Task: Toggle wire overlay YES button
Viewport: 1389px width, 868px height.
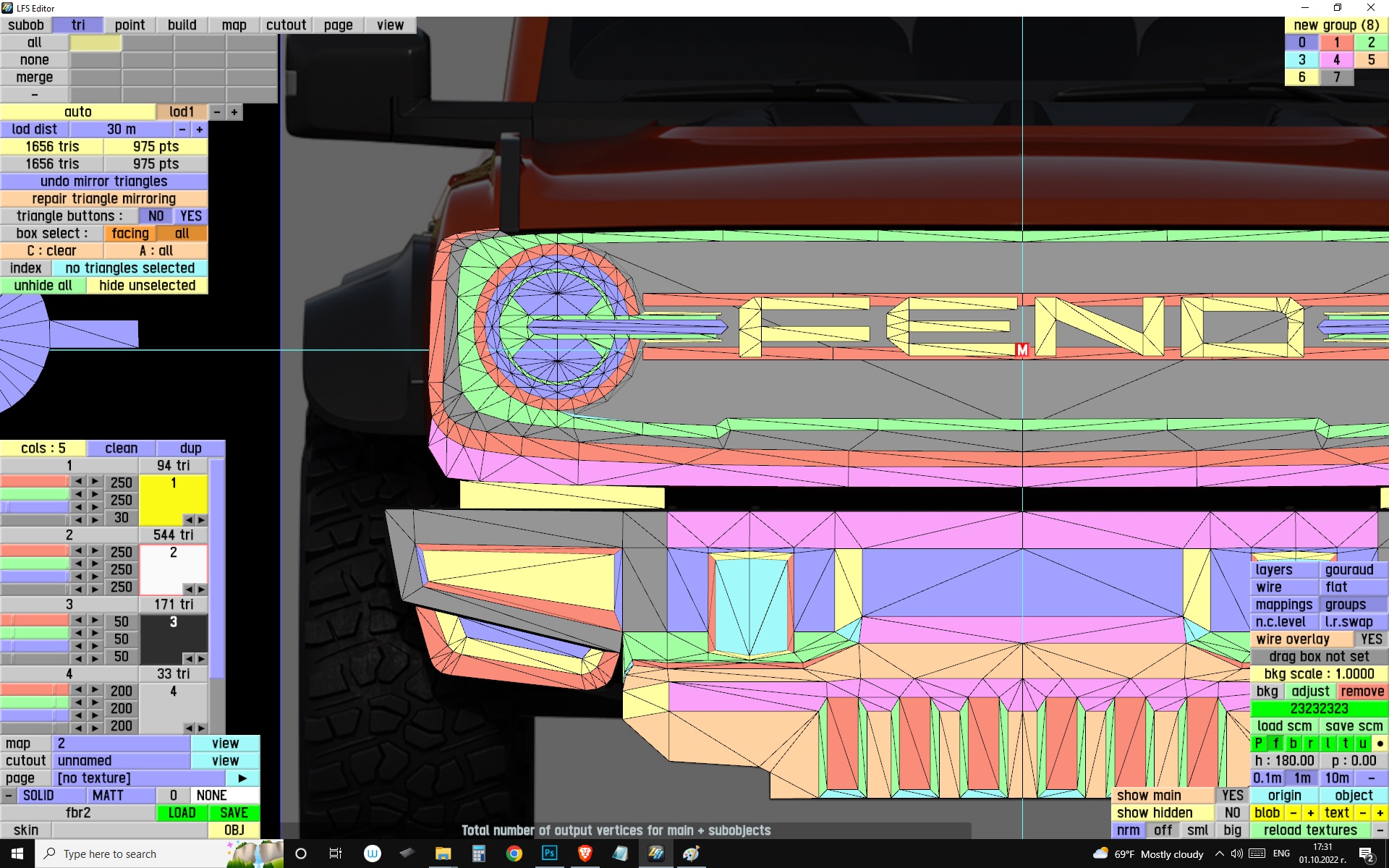Action: point(1370,639)
